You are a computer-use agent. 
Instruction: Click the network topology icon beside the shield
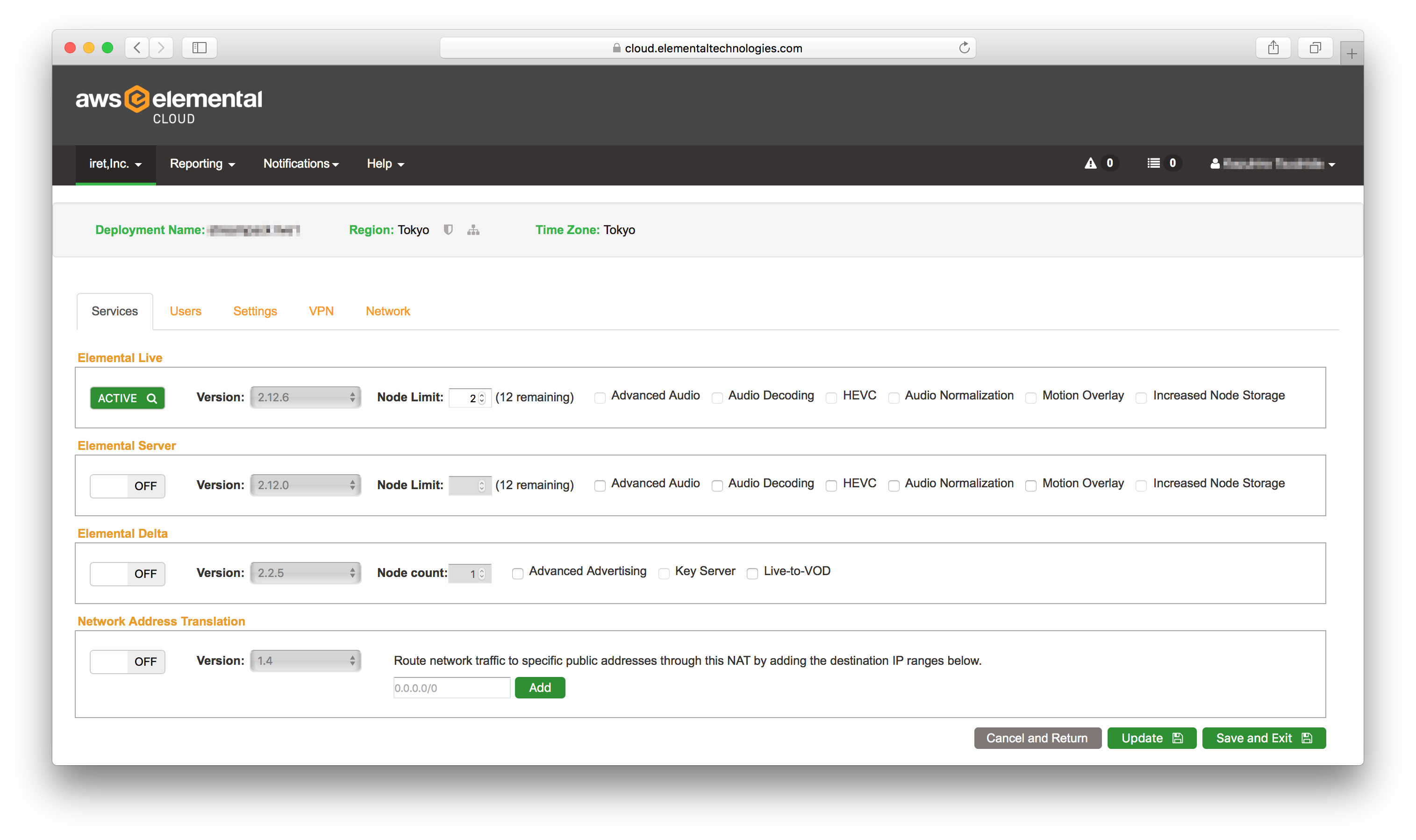(x=473, y=229)
